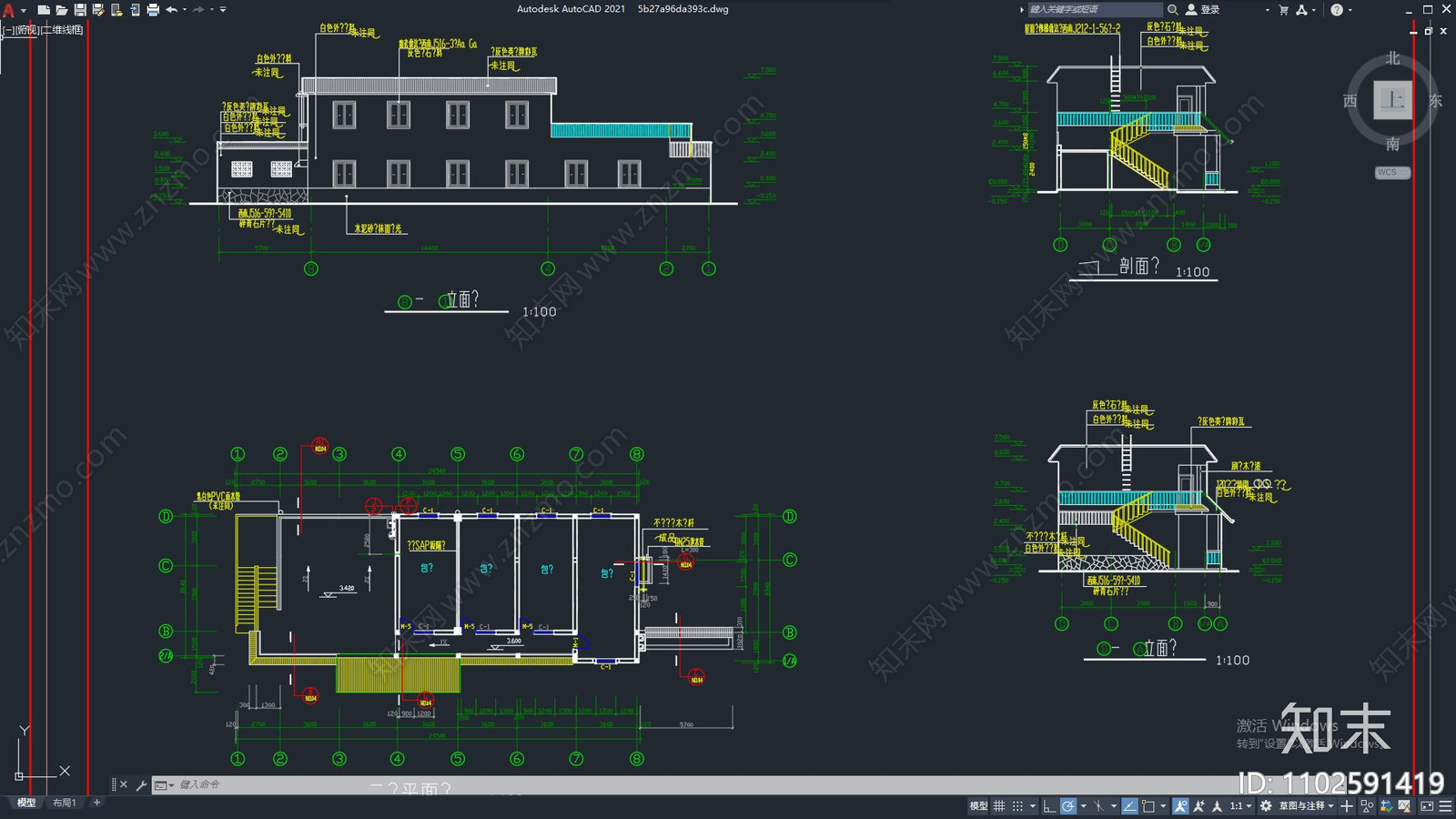Viewport: 1456px width, 819px height.
Task: Click the keyword search input field
Action: 1096,9
